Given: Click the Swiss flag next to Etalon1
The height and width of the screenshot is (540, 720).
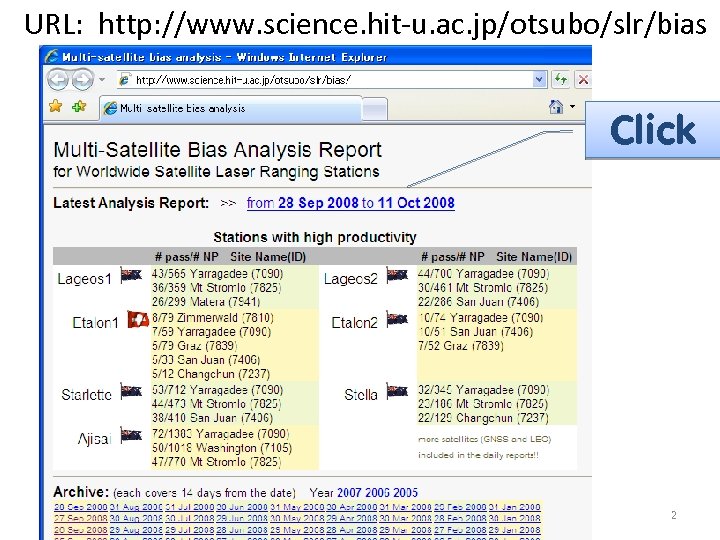Looking at the screenshot, I should (138, 320).
